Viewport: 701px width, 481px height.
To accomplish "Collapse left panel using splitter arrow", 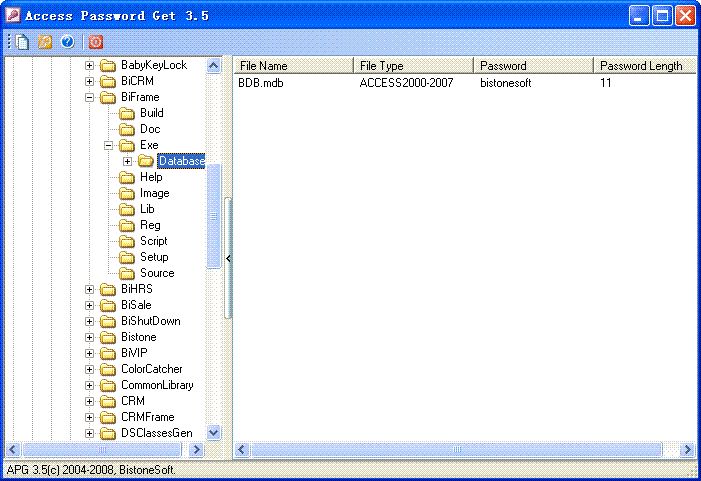I will [228, 258].
